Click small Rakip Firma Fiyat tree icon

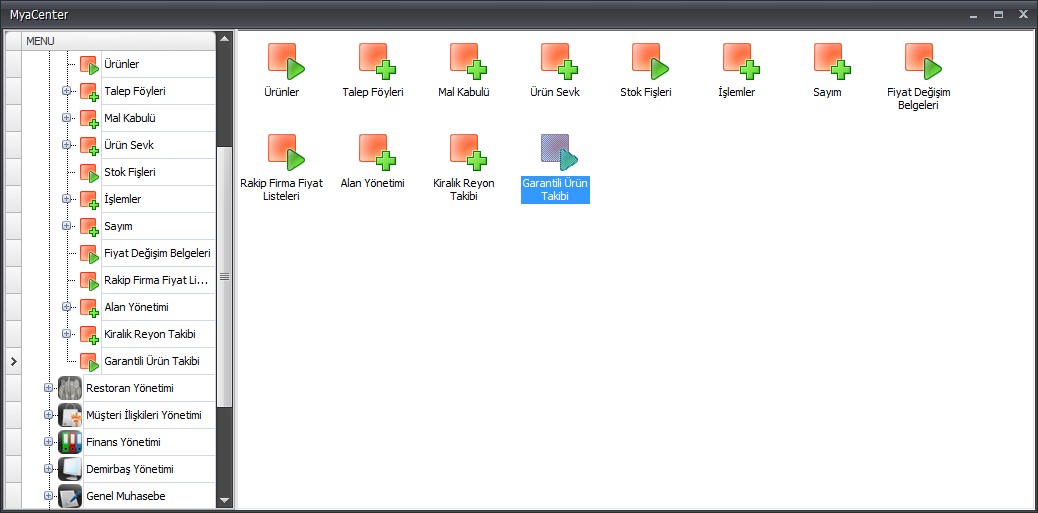tap(89, 281)
